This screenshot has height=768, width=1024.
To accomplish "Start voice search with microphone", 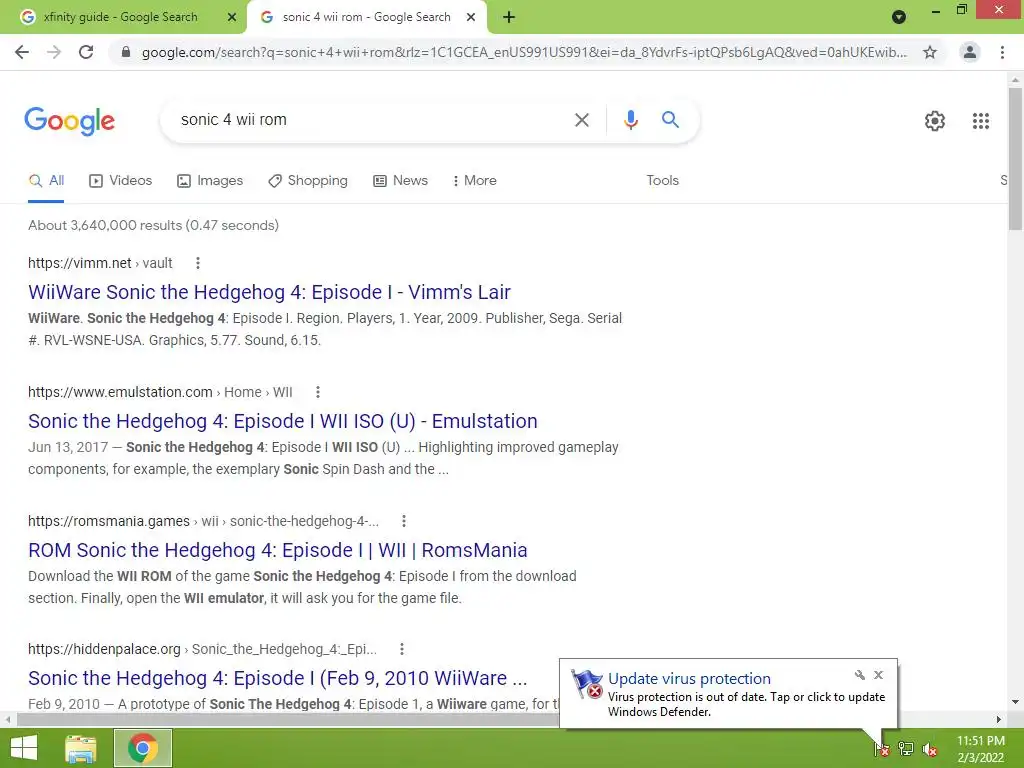I will point(630,120).
